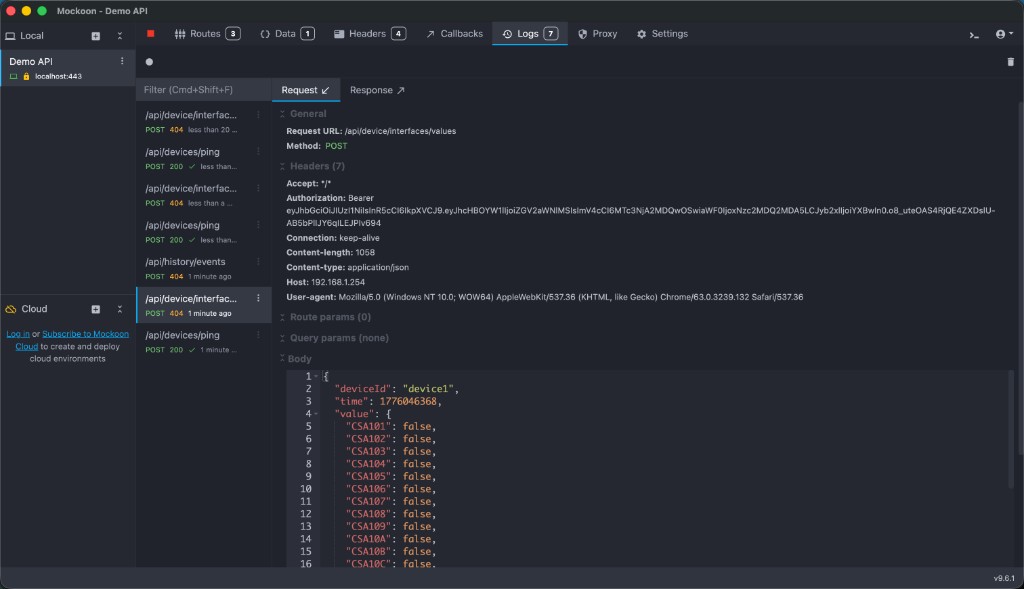Open menu for selected 1 minute ago log
Viewport: 1024px width, 589px height.
pos(258,298)
